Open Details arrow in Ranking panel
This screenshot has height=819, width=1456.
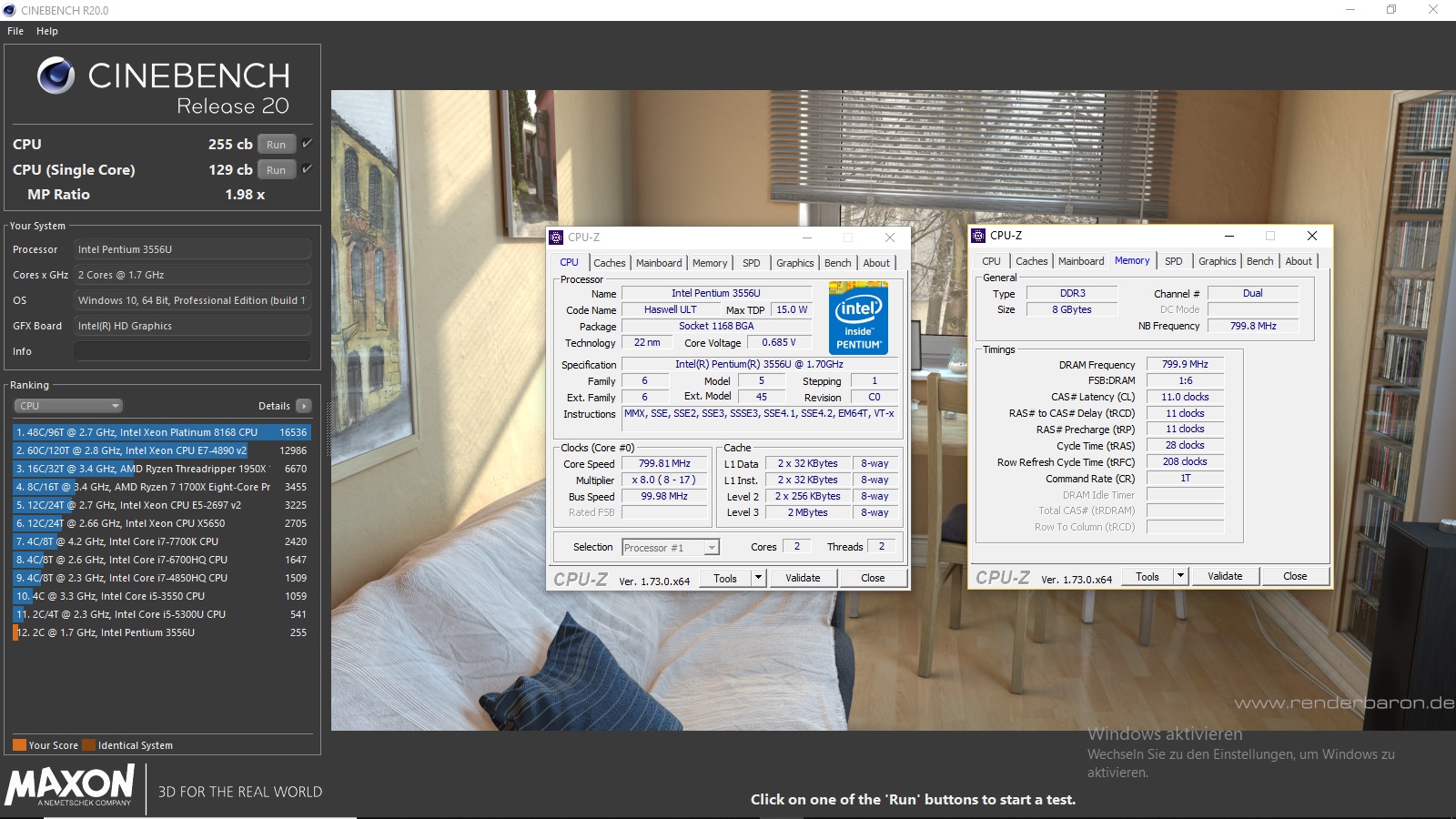pyautogui.click(x=303, y=406)
